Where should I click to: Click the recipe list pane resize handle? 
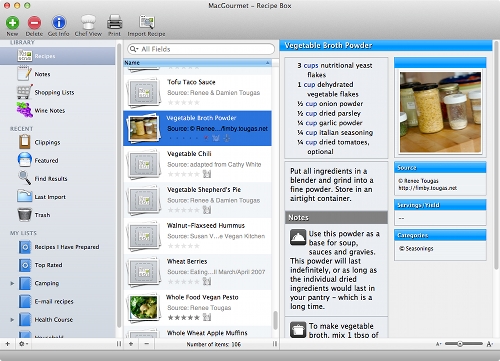pos(275,344)
